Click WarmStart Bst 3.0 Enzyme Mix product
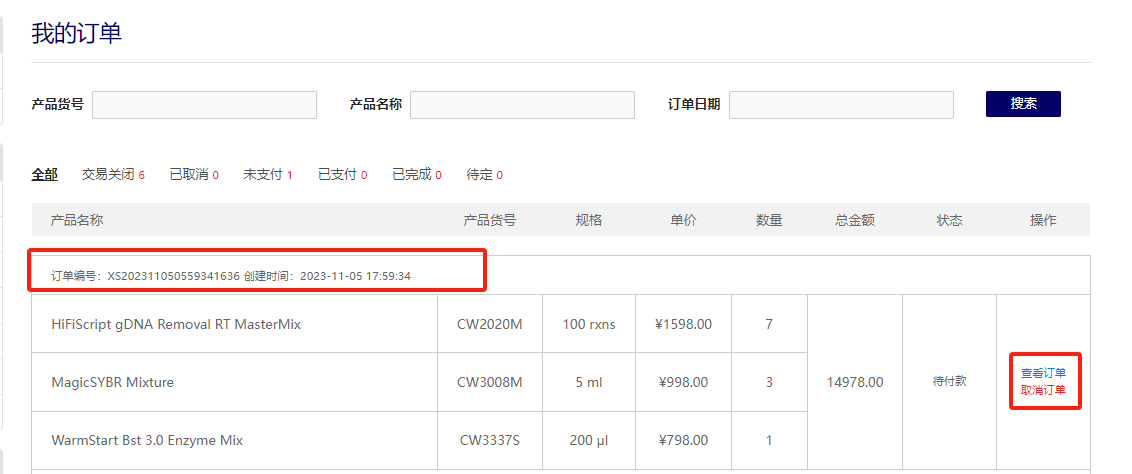Screen dimensions: 1132x474 147,440
